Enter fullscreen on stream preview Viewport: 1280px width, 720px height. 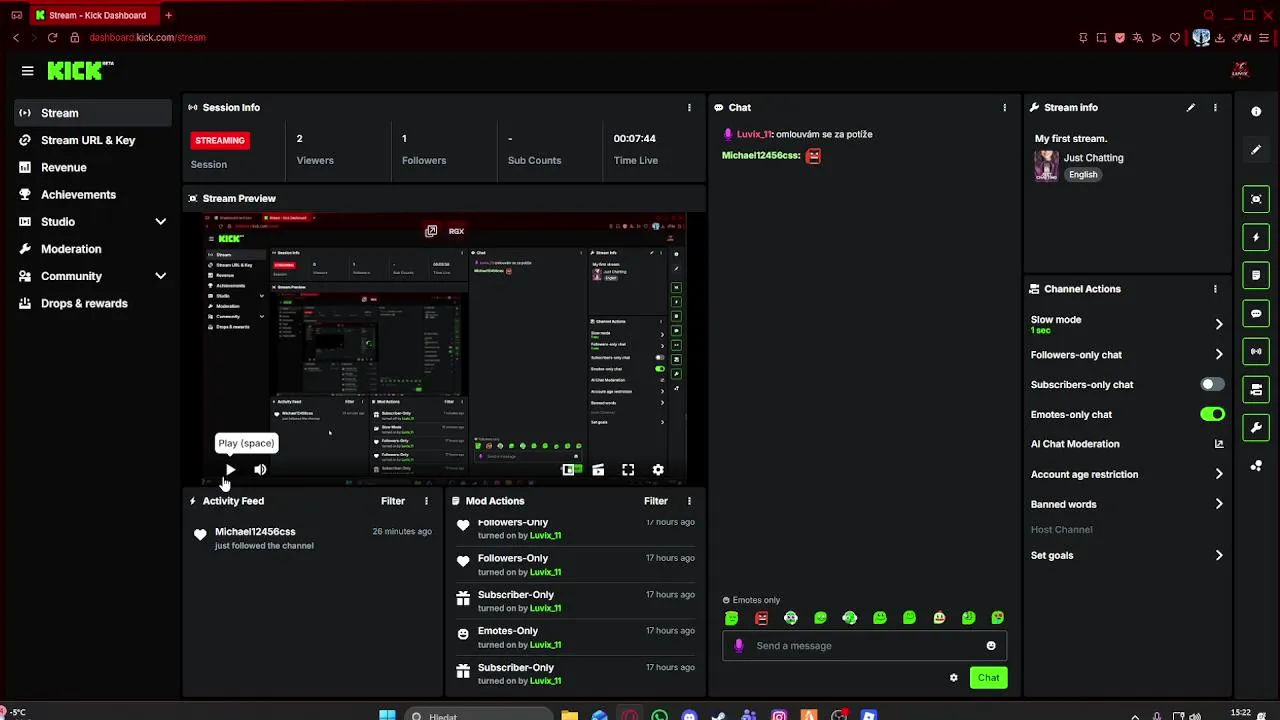tap(628, 469)
